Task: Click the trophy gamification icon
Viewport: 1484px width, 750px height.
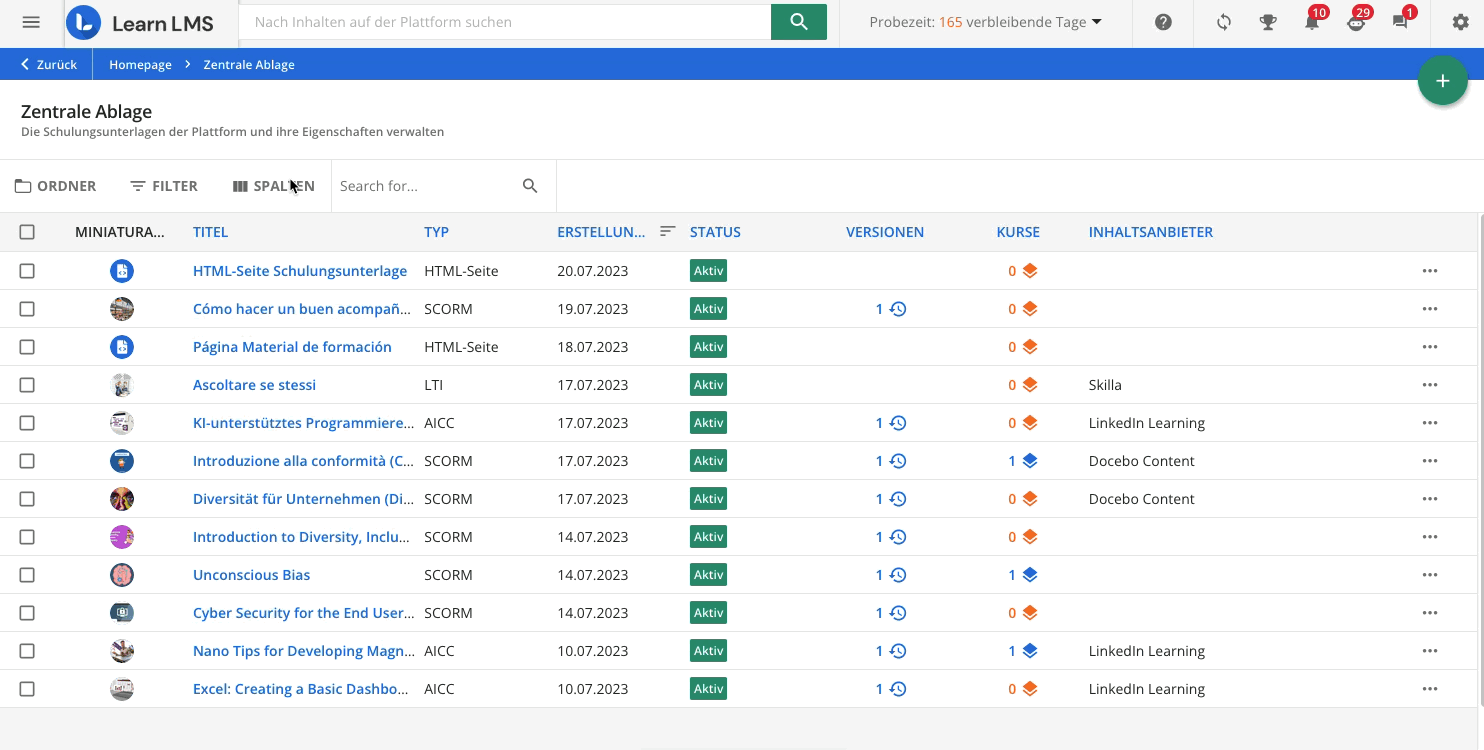Action: [1268, 22]
